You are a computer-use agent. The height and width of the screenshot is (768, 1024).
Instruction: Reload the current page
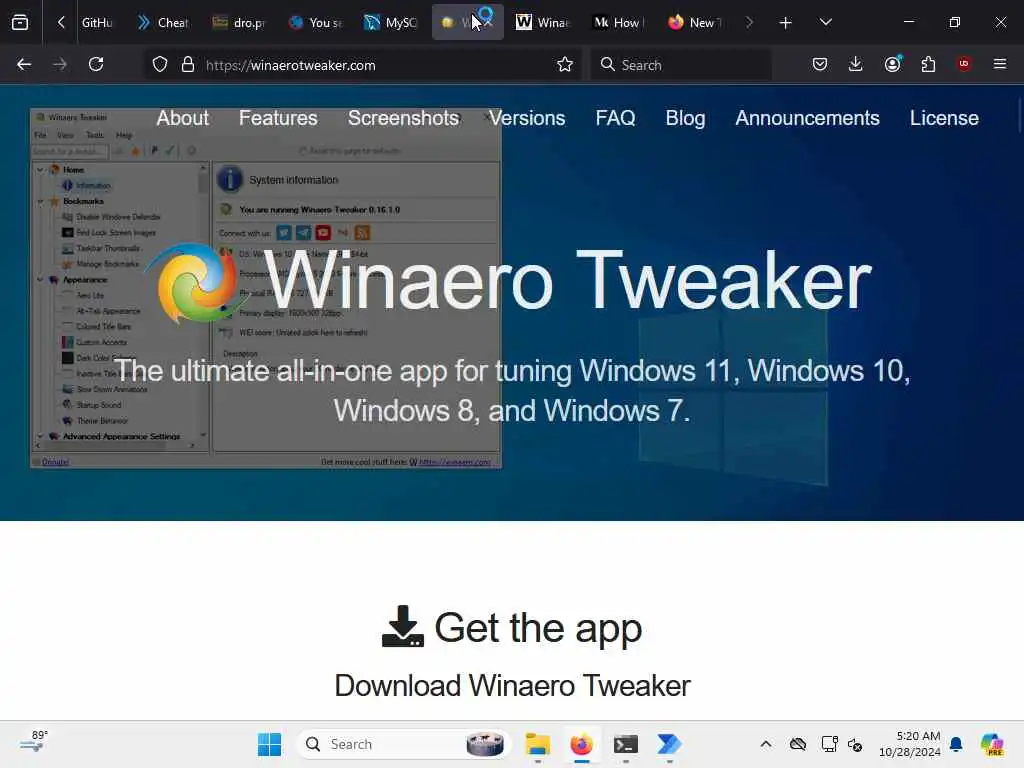click(x=96, y=64)
